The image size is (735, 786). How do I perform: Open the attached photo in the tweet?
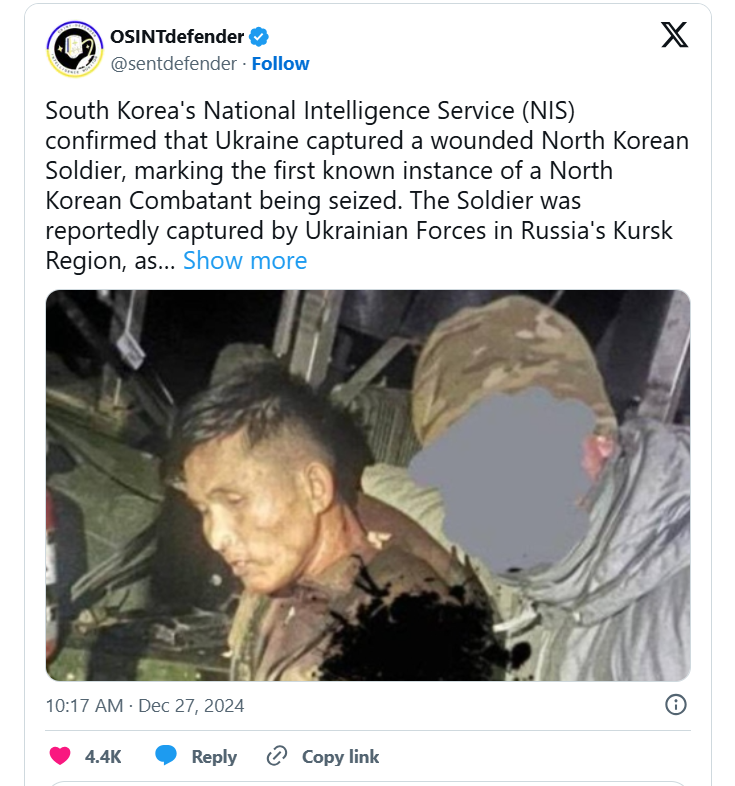250,500
